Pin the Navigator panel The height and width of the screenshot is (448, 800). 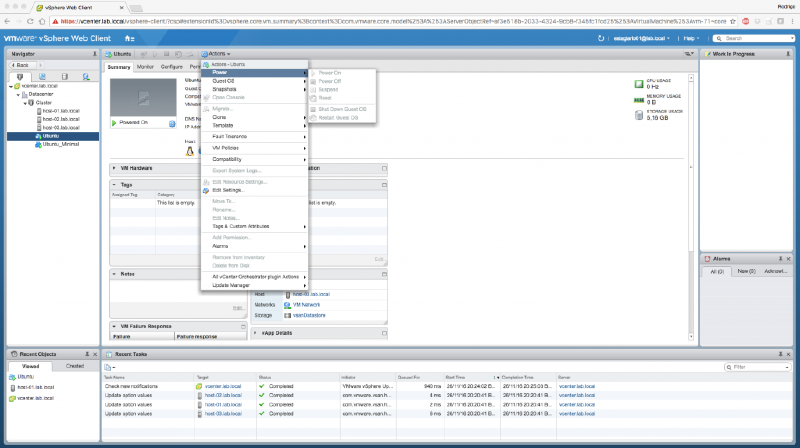(94, 54)
